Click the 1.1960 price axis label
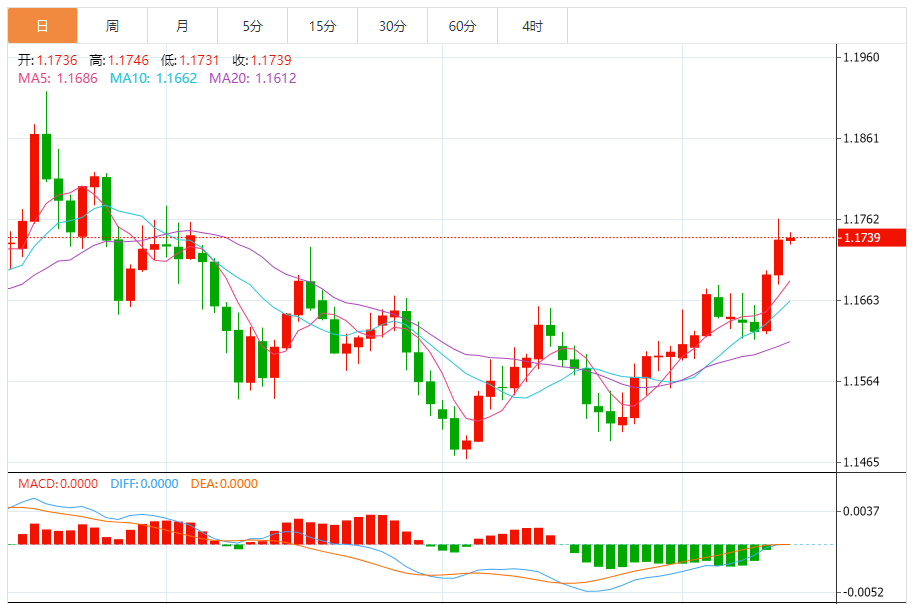Viewport: 912px width, 604px height. coord(861,57)
